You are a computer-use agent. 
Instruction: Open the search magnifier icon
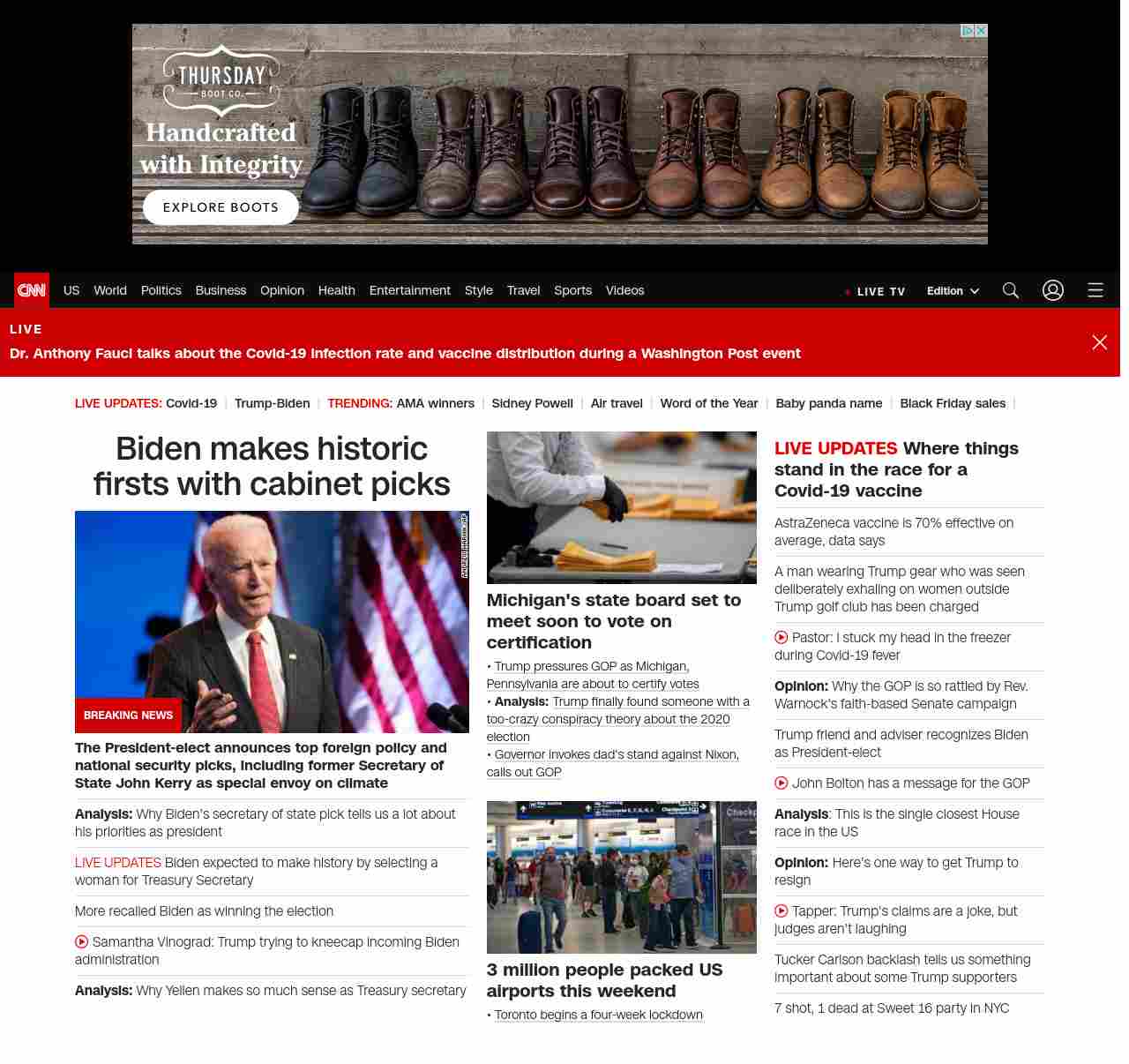click(x=1011, y=290)
